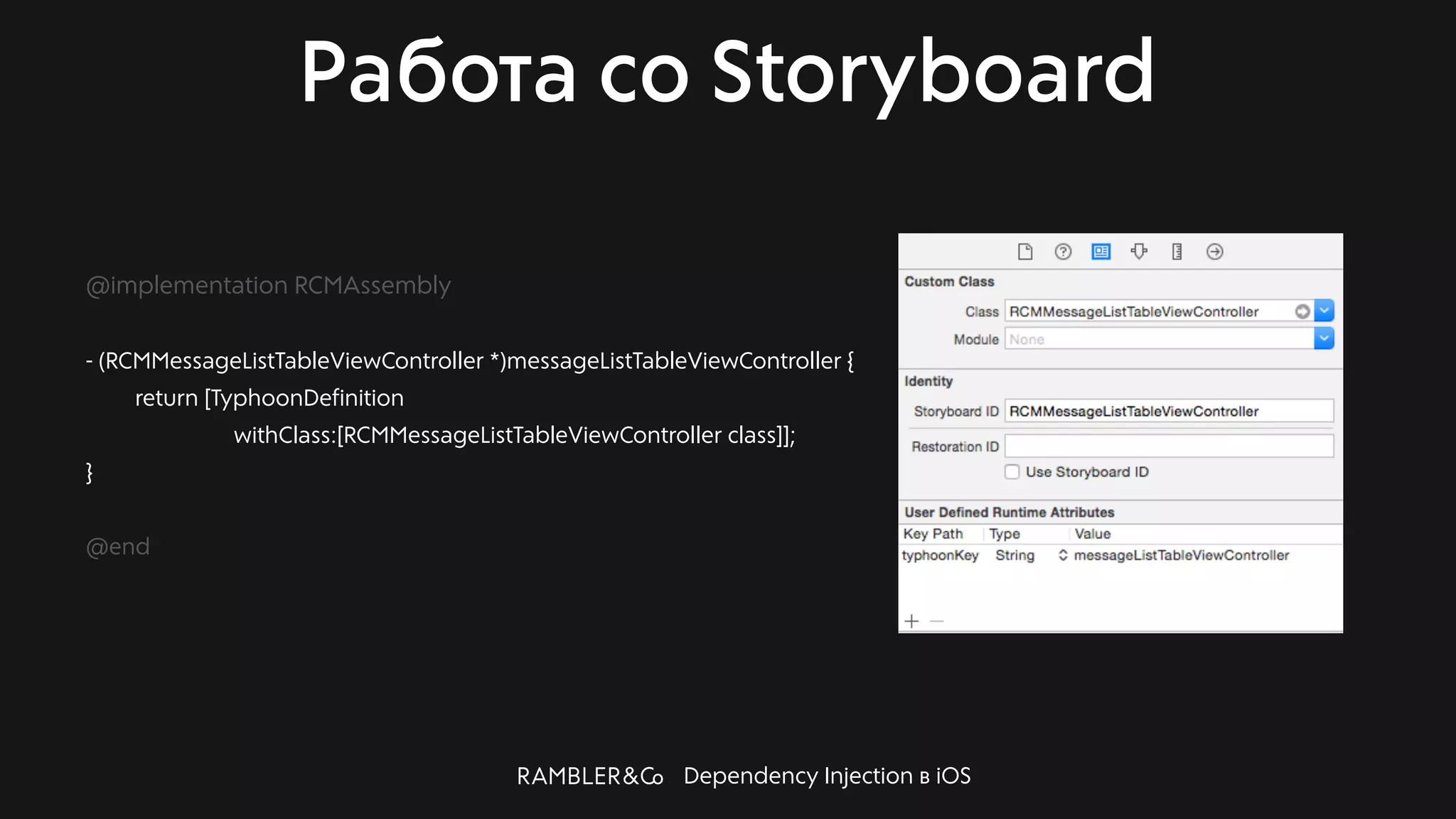The width and height of the screenshot is (1456, 819).
Task: Click the Storyboard ID field
Action: [x=1169, y=411]
